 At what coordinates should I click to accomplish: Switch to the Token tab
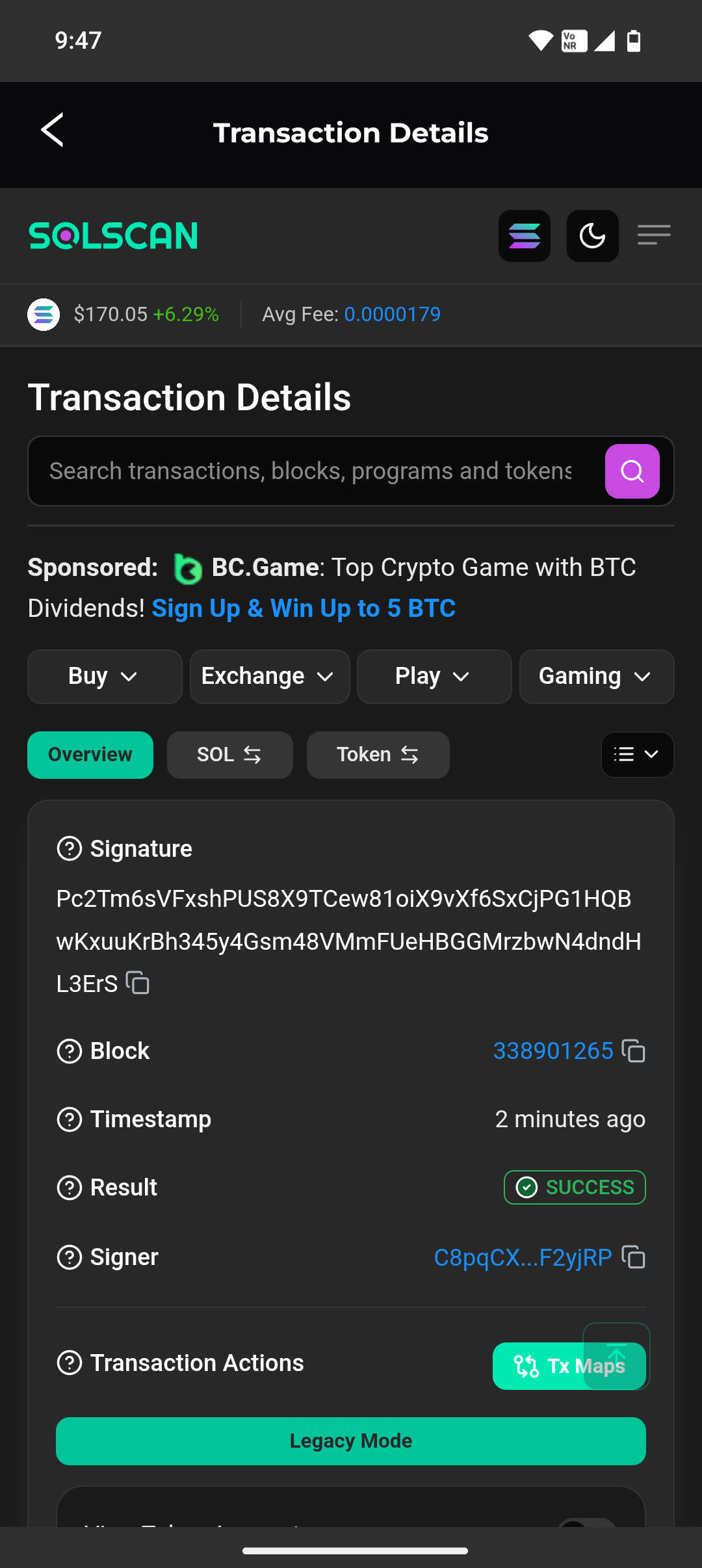pyautogui.click(x=378, y=755)
